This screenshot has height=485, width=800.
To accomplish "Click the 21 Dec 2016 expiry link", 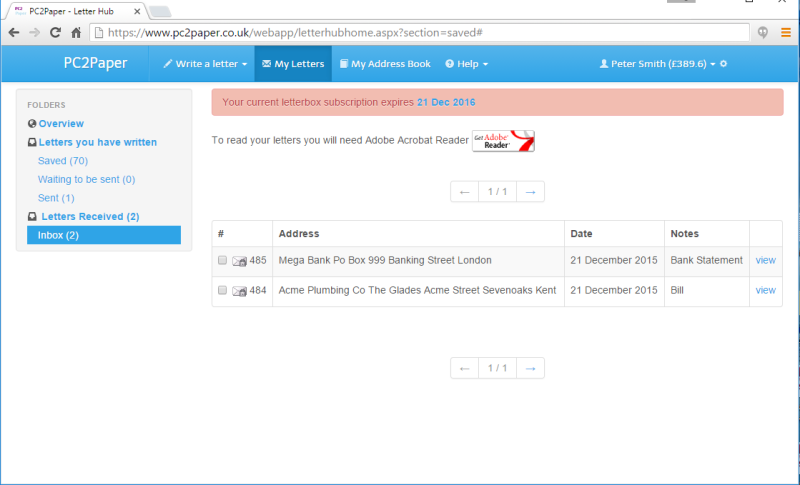I will coord(446,102).
